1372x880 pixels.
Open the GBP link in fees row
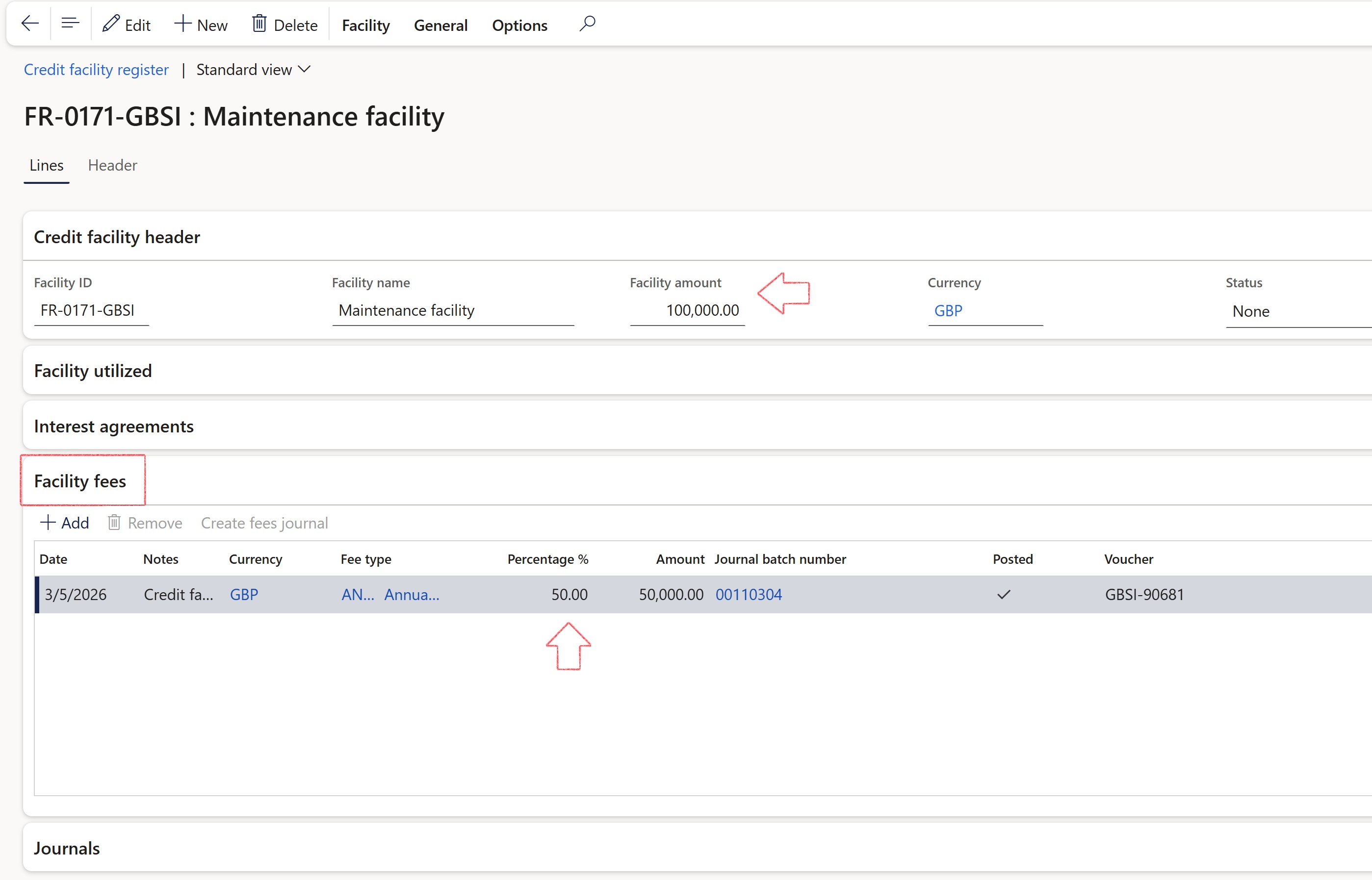tap(244, 594)
